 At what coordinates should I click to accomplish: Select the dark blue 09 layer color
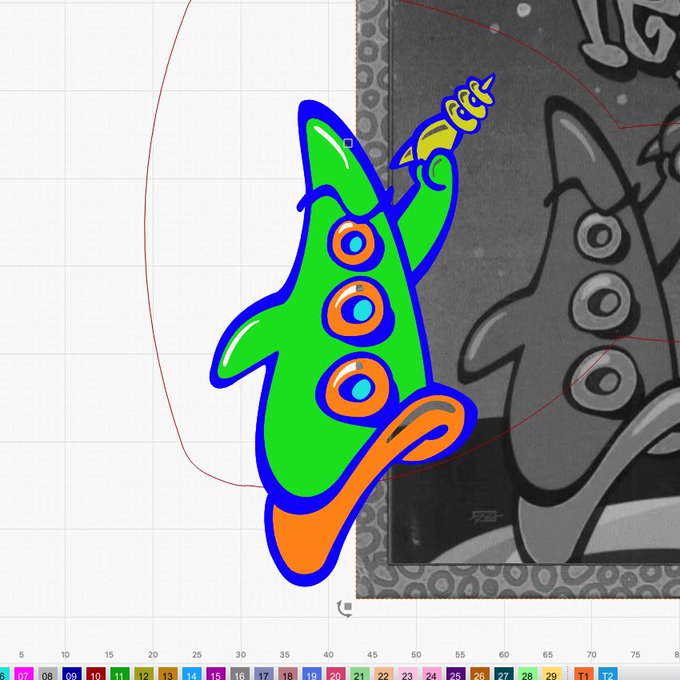[72, 674]
